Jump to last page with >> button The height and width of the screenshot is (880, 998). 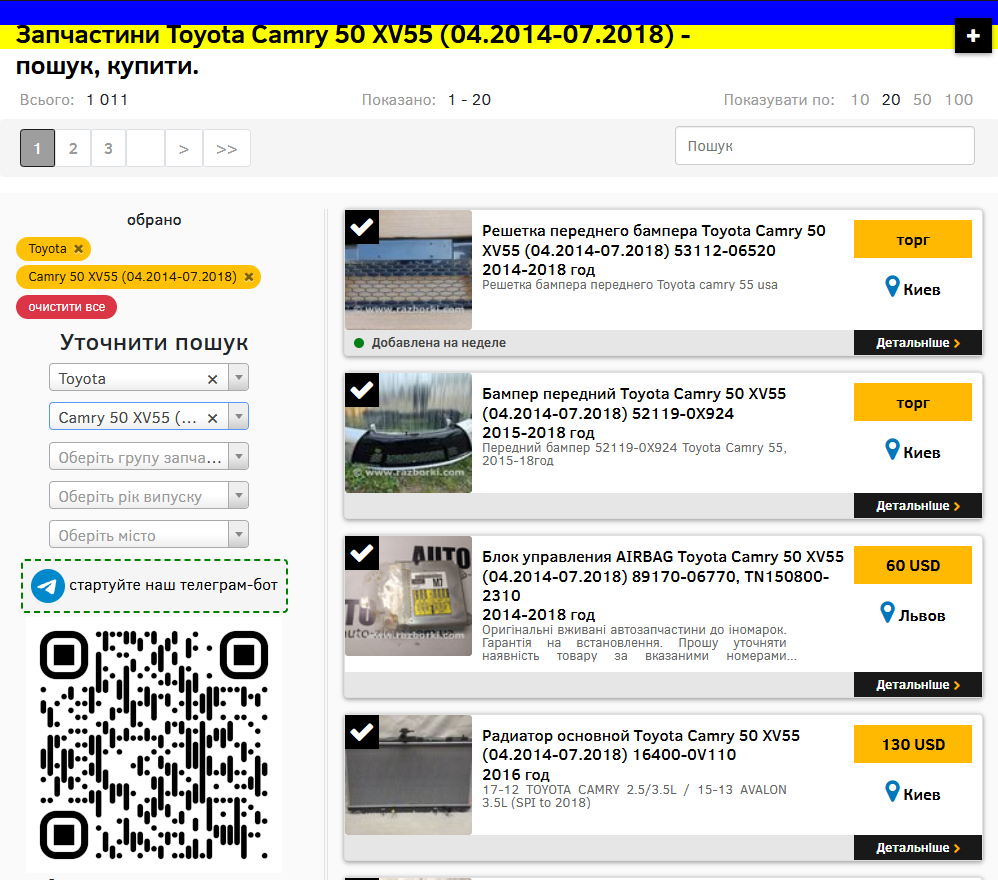coord(227,148)
